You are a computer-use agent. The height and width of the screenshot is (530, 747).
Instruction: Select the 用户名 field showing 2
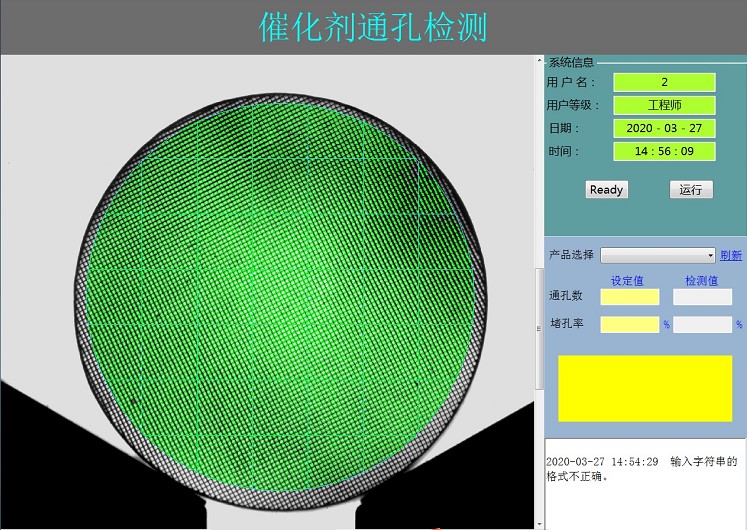coord(664,82)
